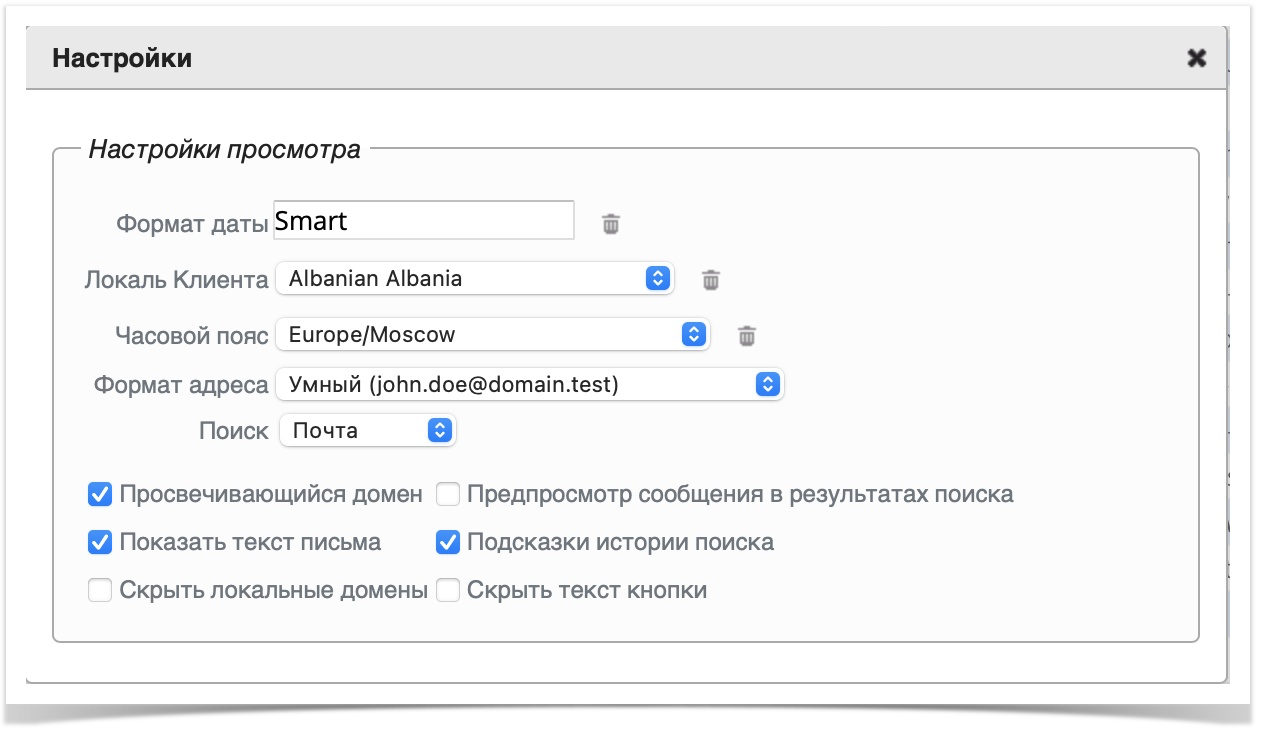
Task: Enable Предпросмотр сообщения в результатах поиска
Action: point(446,493)
